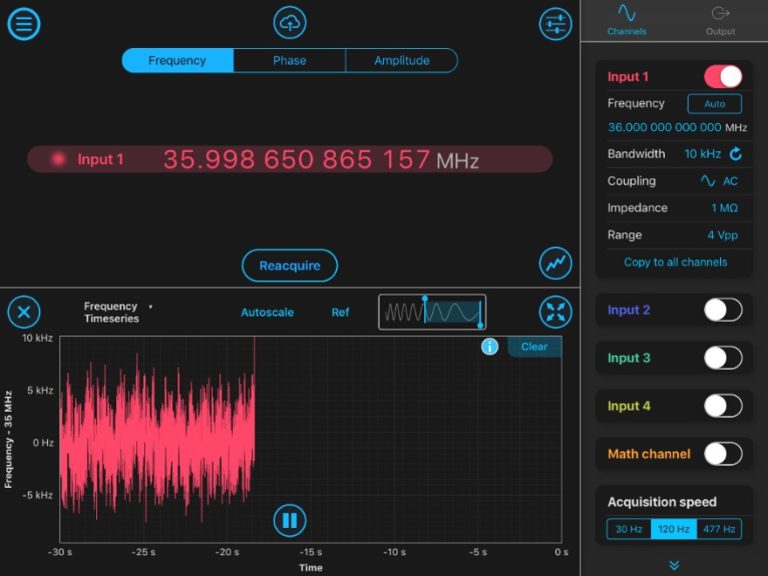768x576 pixels.
Task: Open the Output tab
Action: [x=720, y=20]
